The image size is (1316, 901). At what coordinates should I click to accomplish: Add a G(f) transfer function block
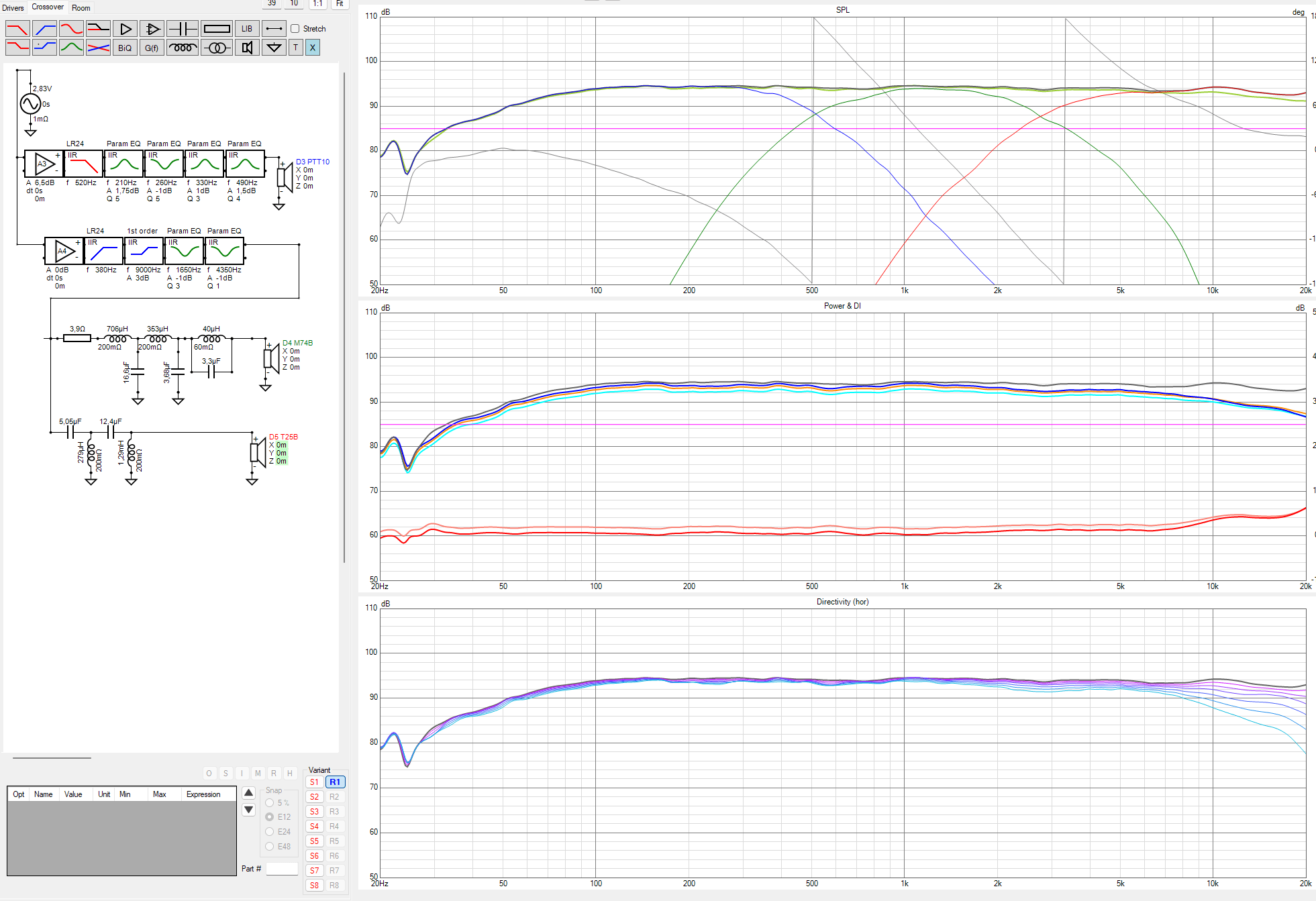pos(152,48)
